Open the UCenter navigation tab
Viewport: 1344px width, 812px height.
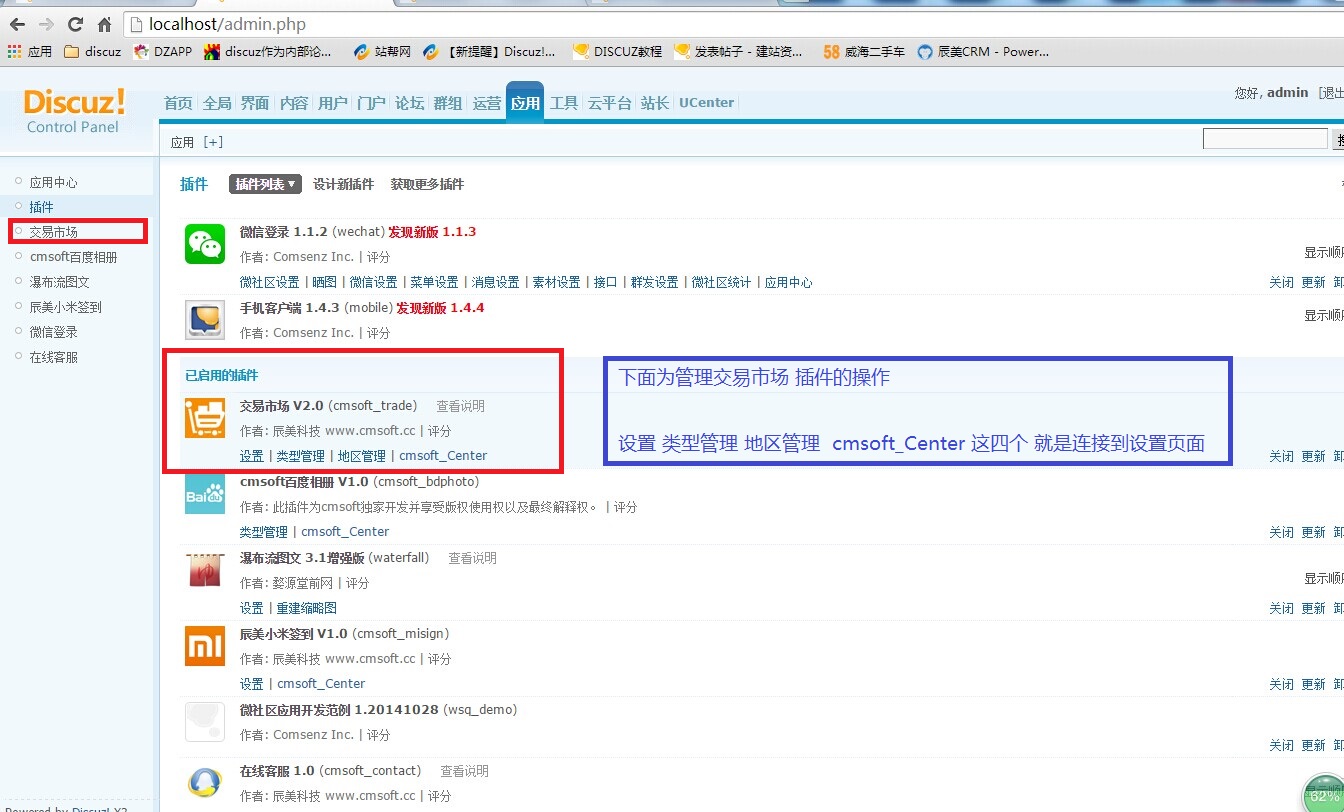tap(706, 103)
